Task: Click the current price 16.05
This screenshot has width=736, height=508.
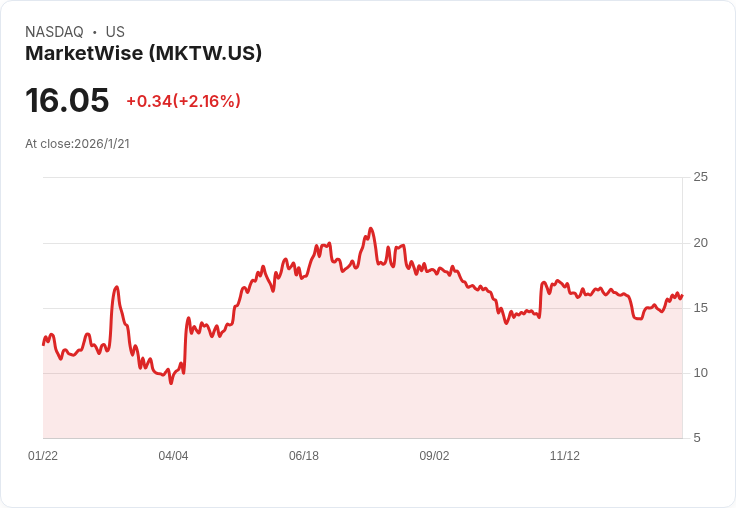Action: (x=67, y=101)
